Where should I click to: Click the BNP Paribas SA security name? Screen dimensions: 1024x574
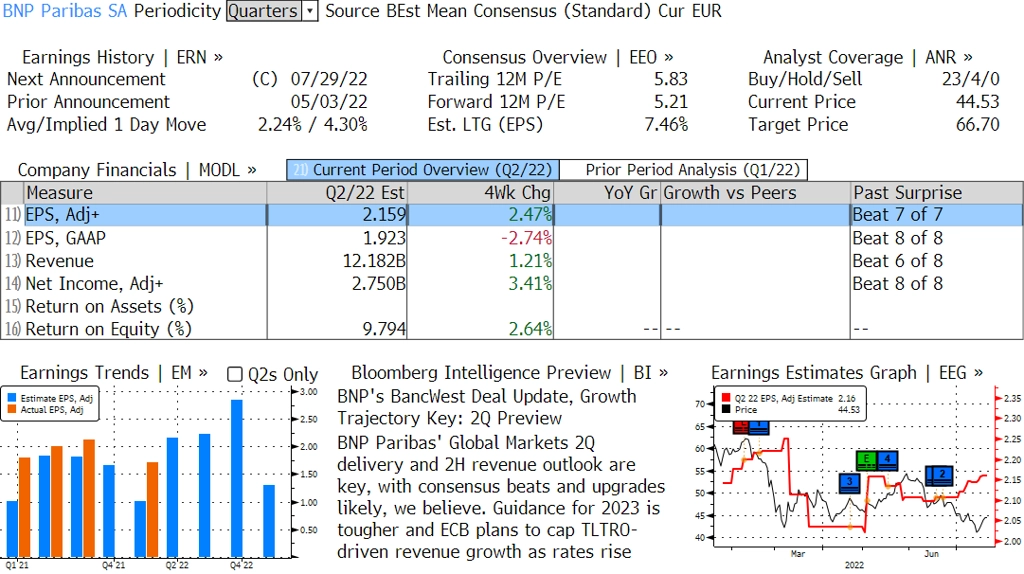(65, 11)
